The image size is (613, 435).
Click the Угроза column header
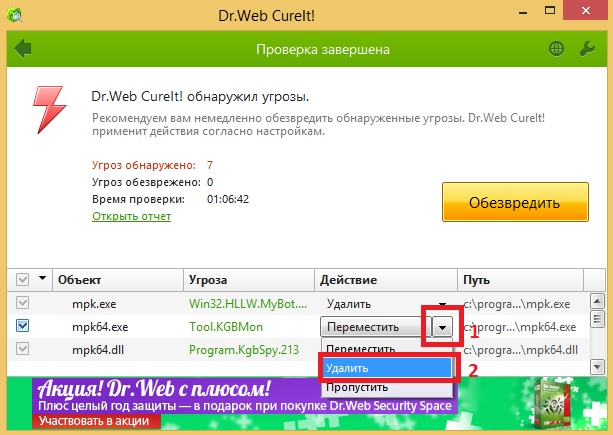(249, 280)
